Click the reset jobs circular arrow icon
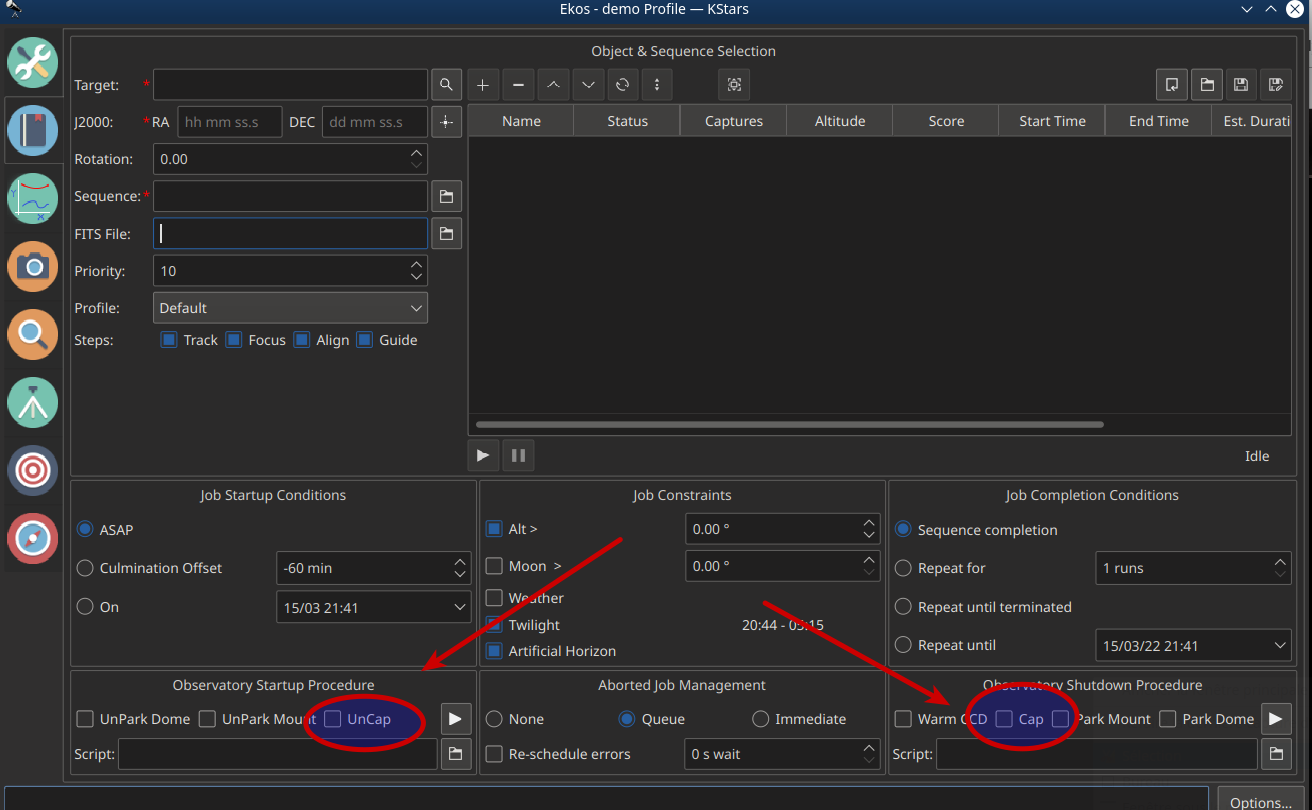Viewport: 1312px width, 810px height. (x=622, y=85)
